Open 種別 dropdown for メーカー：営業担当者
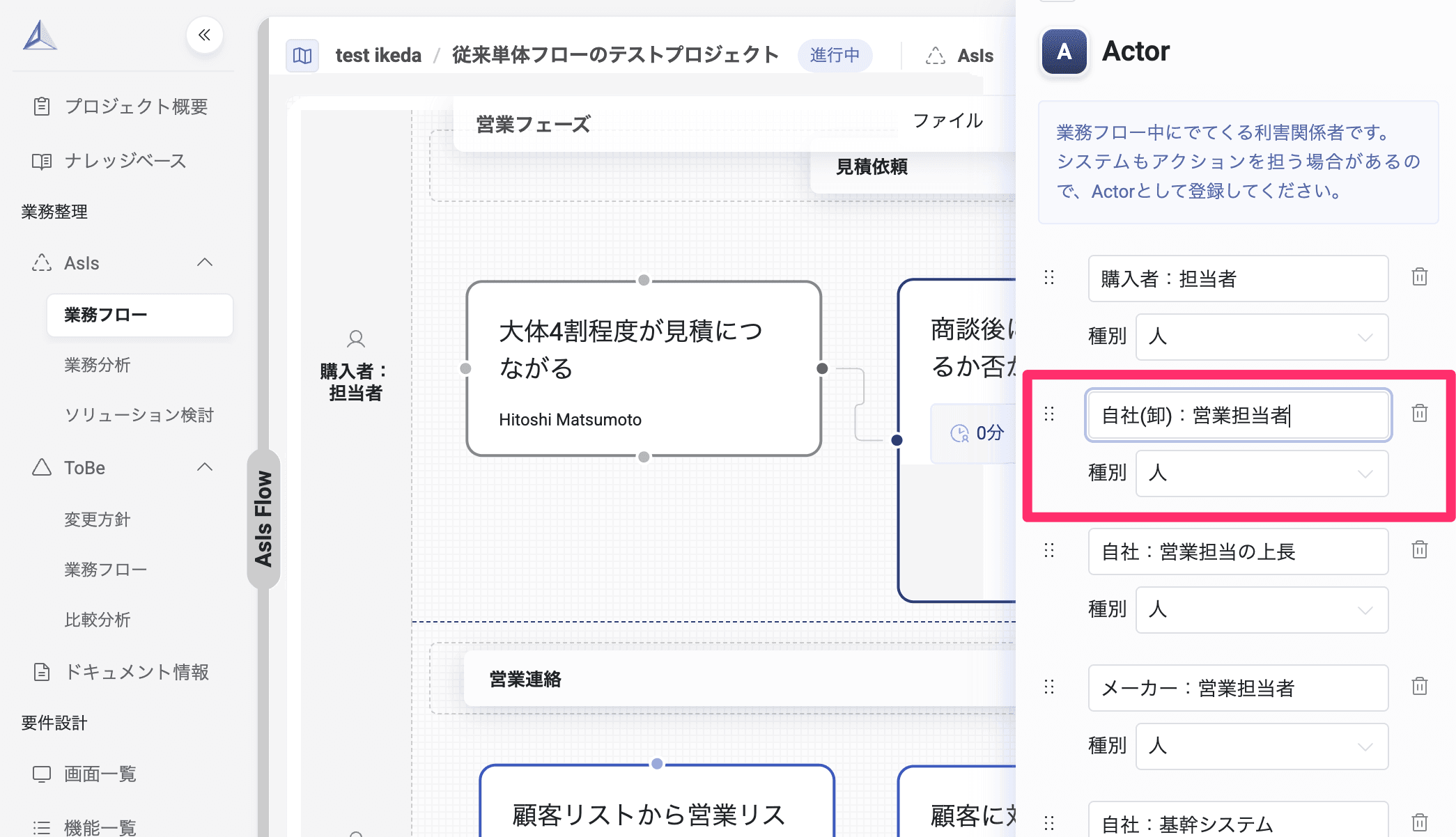This screenshot has height=837, width=1456. (1262, 746)
